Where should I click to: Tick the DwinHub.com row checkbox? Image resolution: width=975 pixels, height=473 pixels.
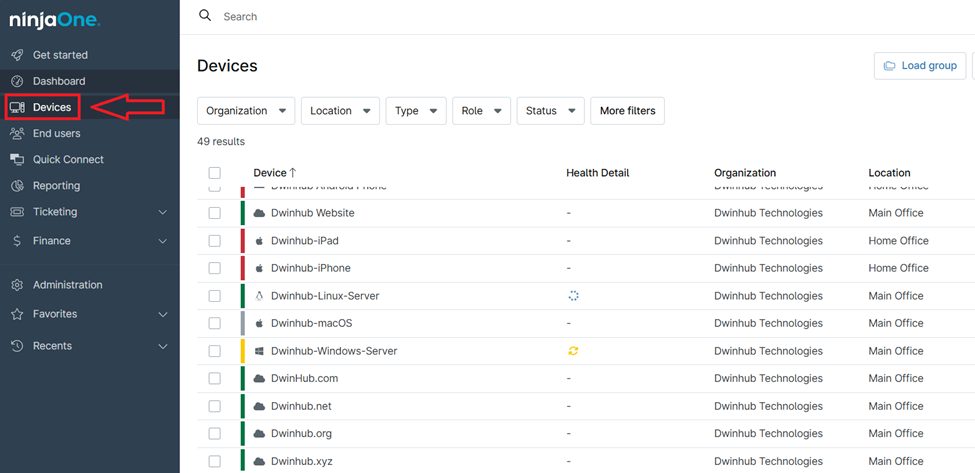(x=215, y=379)
